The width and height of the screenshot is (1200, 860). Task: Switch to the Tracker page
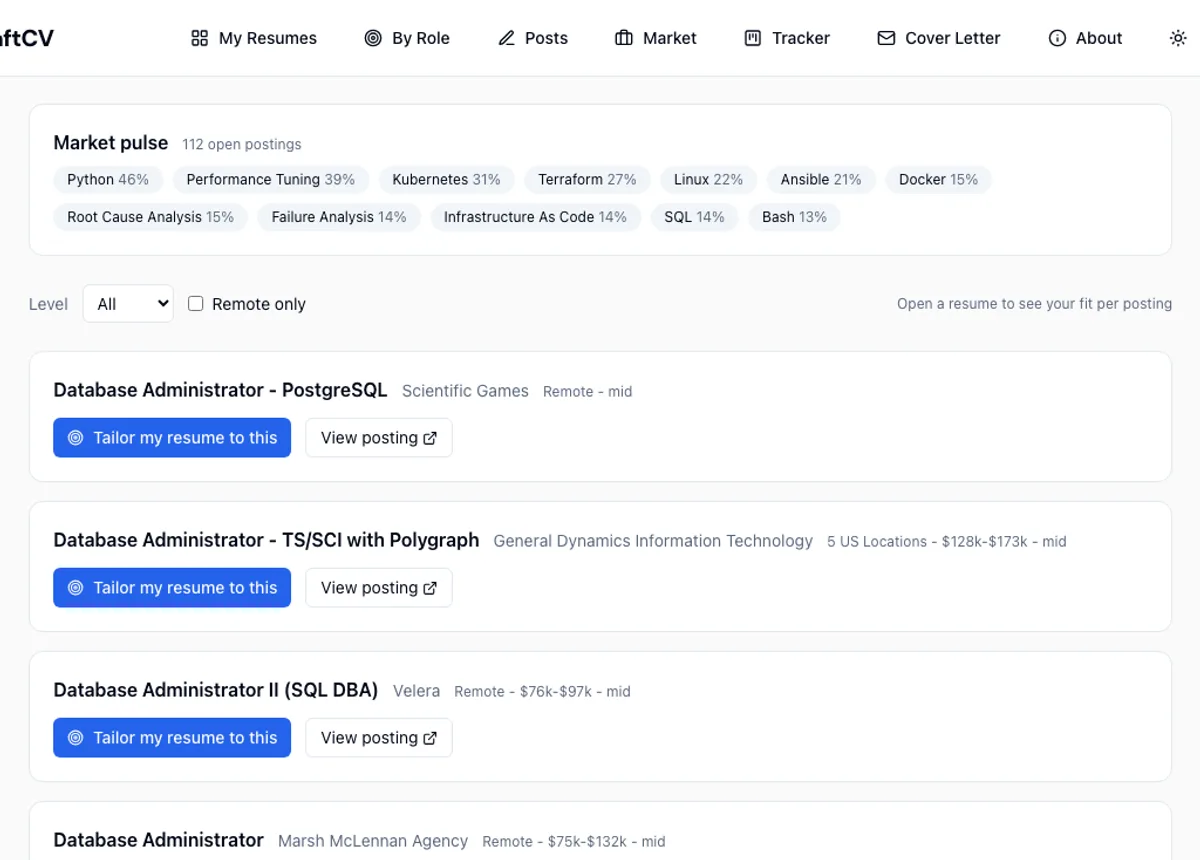tap(787, 38)
